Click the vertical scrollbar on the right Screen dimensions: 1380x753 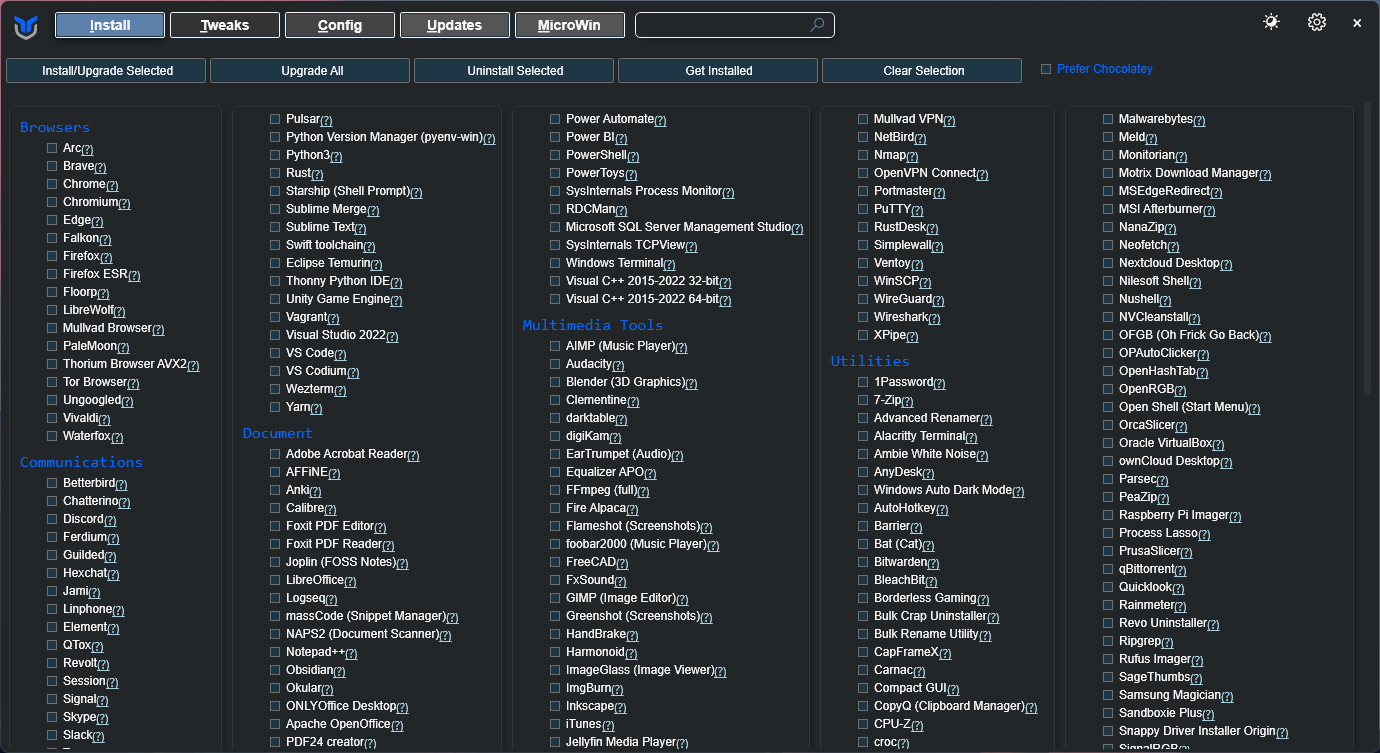click(x=1367, y=250)
